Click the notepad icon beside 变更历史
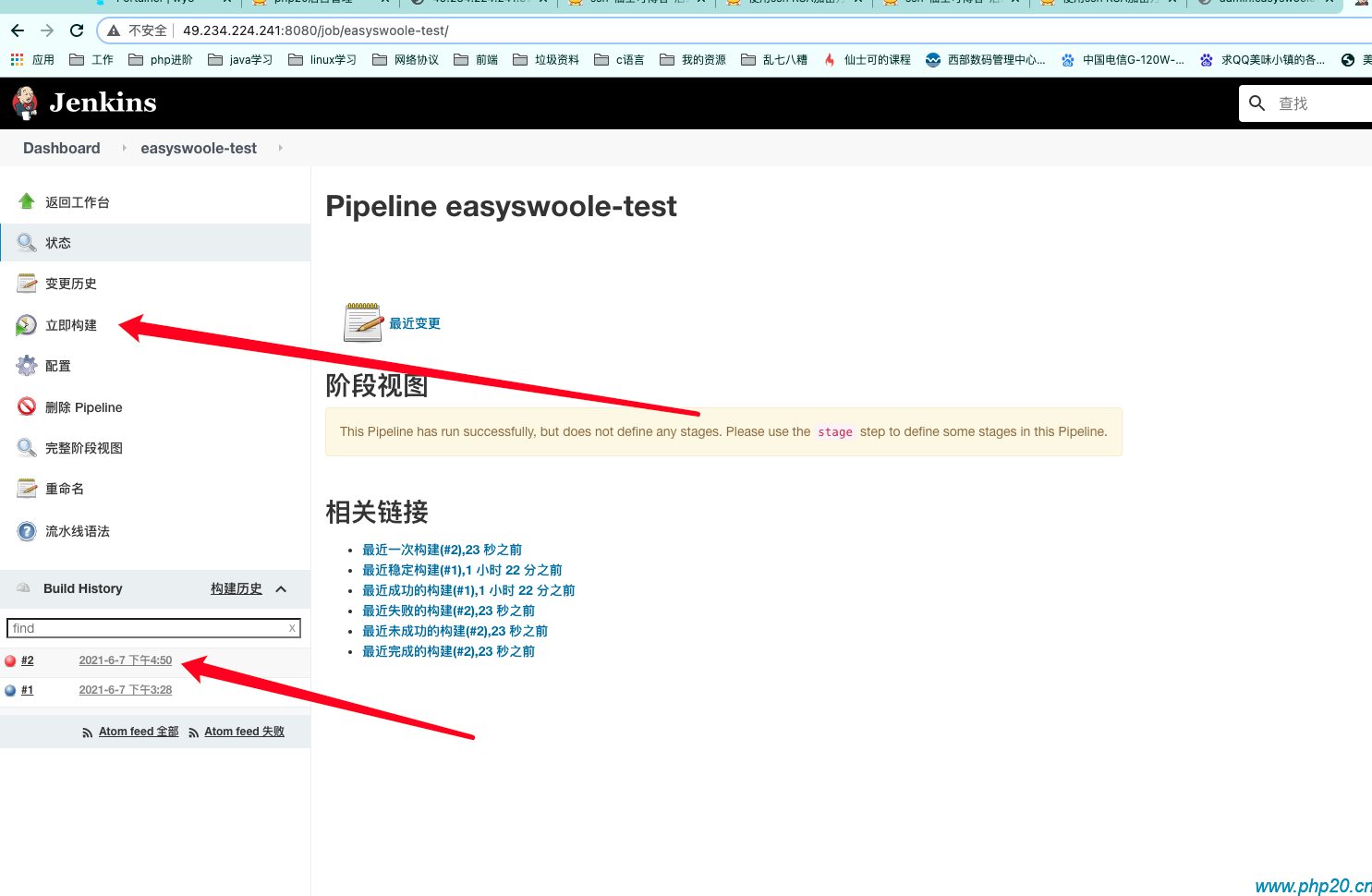 tap(27, 284)
